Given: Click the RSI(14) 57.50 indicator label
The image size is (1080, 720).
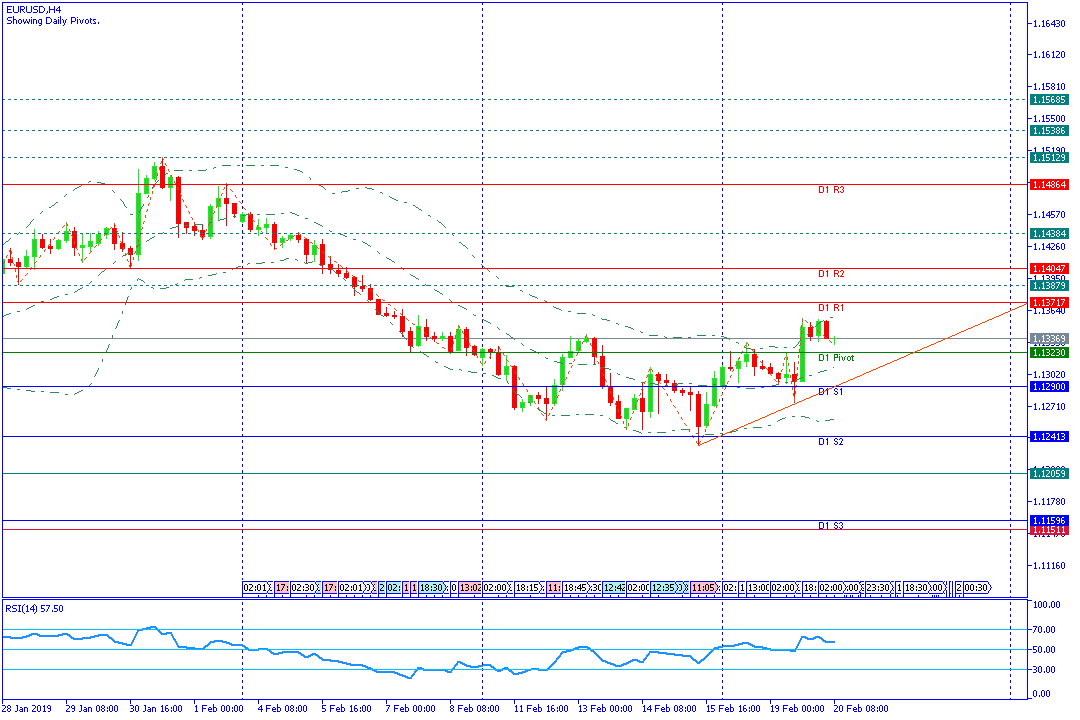Looking at the screenshot, I should tap(35, 608).
